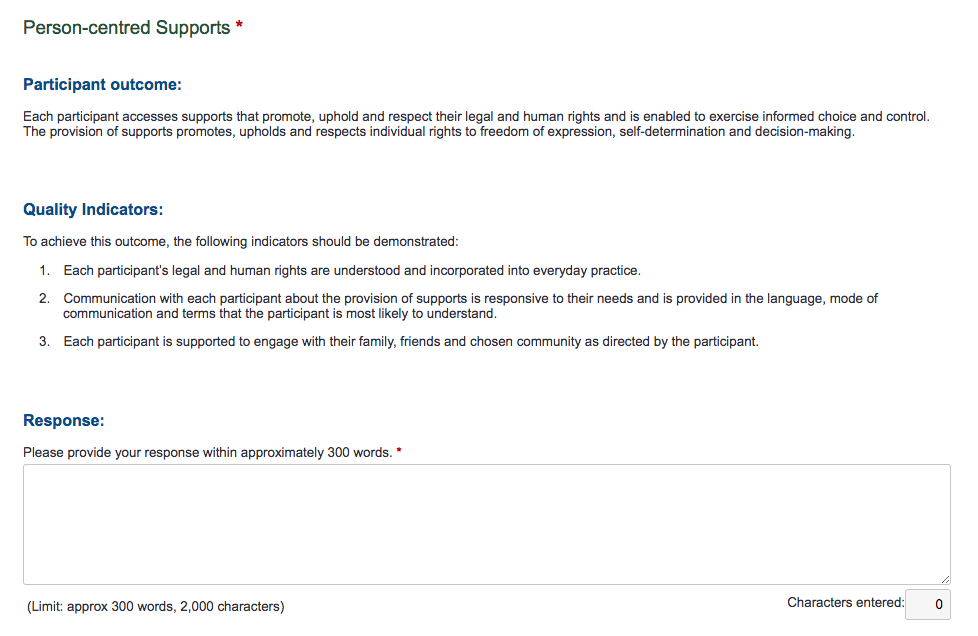The image size is (978, 636).
Task: Click the text area resize handle corner
Action: 945,579
